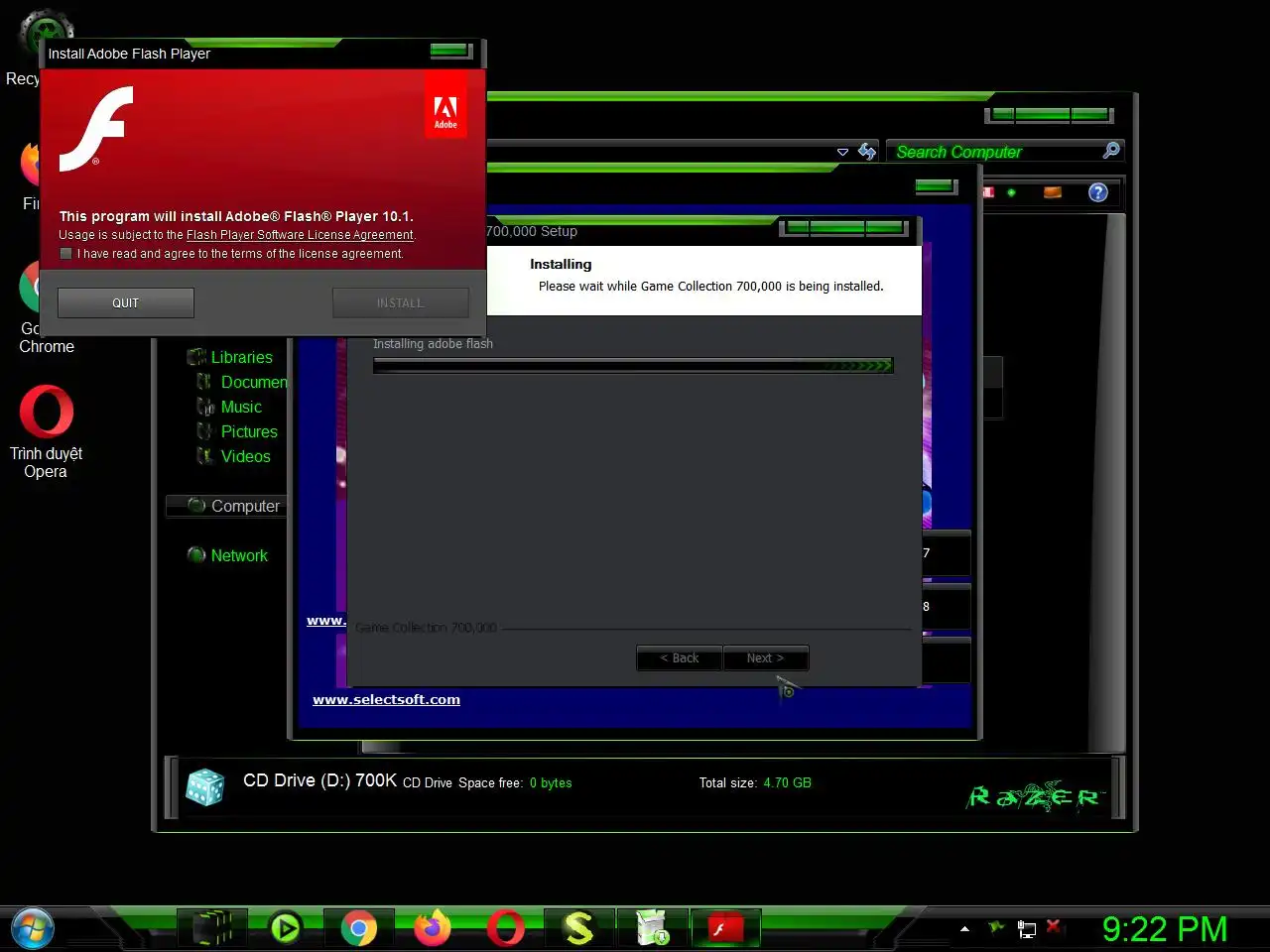Open Explorer help via the question mark icon
The height and width of the screenshot is (952, 1270).
click(1097, 192)
